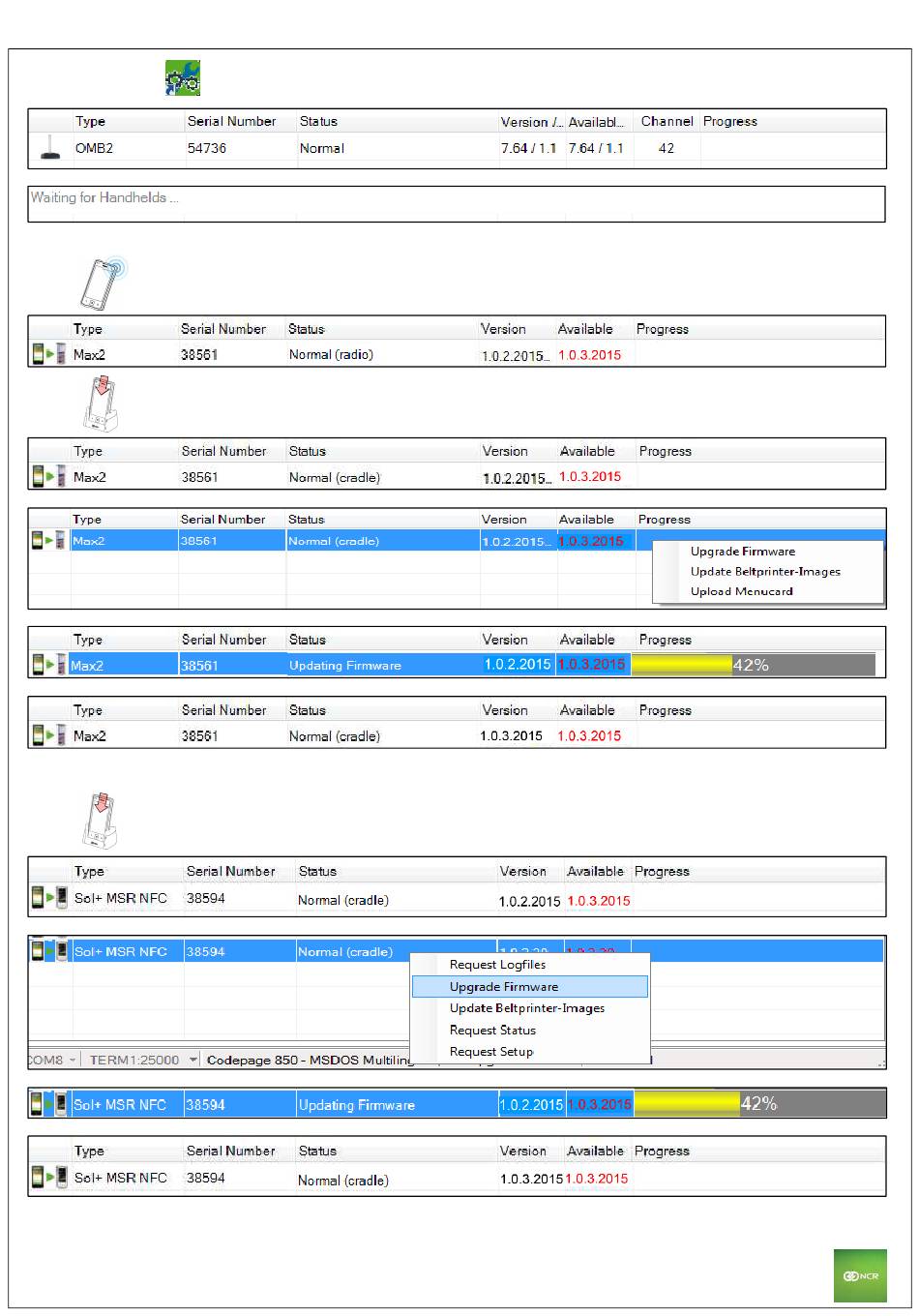Click version 1.0.2.2015 in the Max2 Updating Firmware row
Screen dimensions: 919x1316
click(518, 665)
